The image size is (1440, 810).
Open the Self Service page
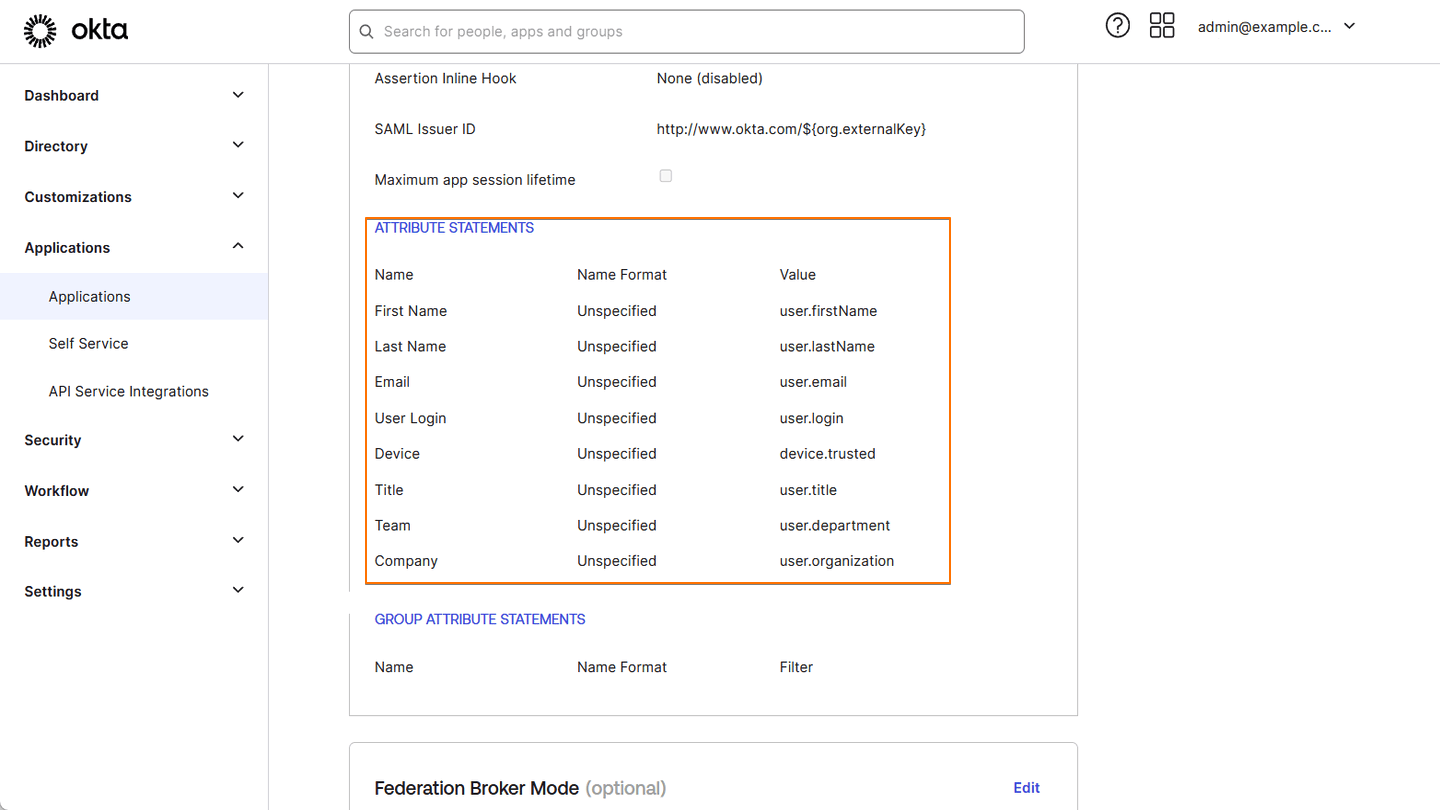coord(88,343)
